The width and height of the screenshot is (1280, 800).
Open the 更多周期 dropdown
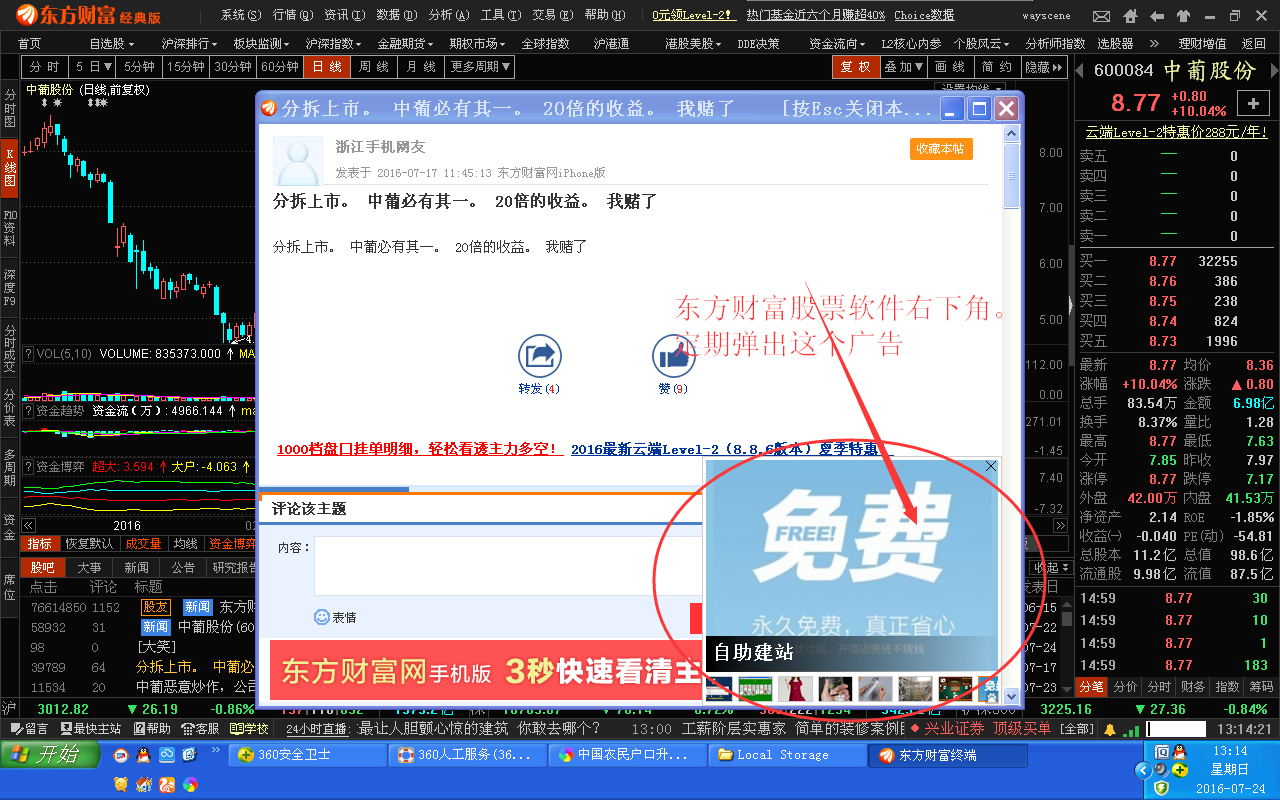click(481, 66)
